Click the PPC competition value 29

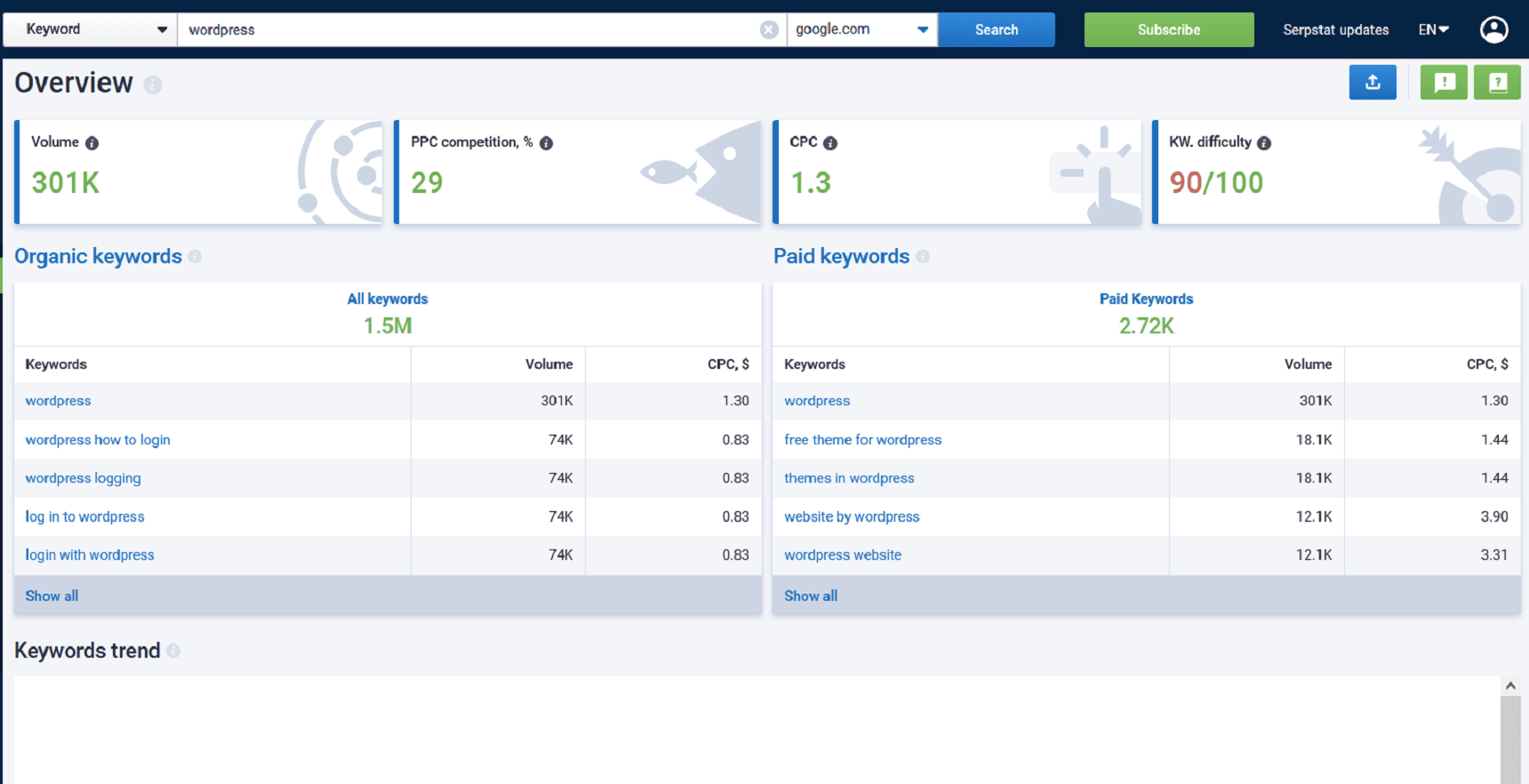[x=427, y=182]
